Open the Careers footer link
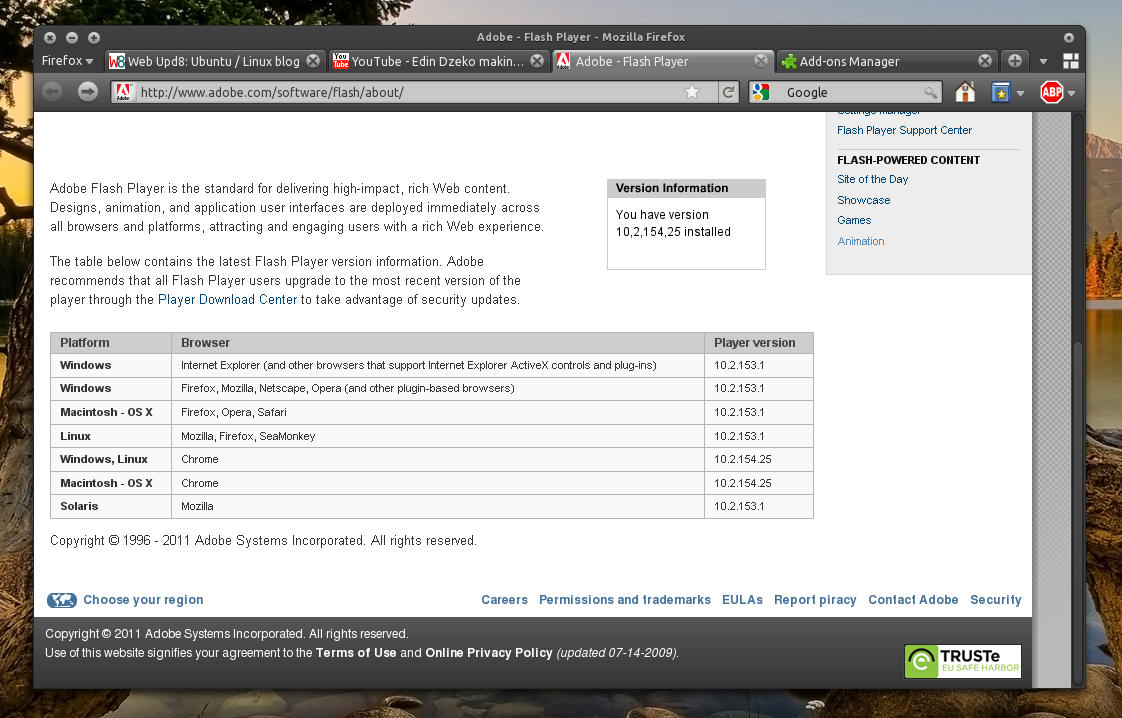 (504, 600)
